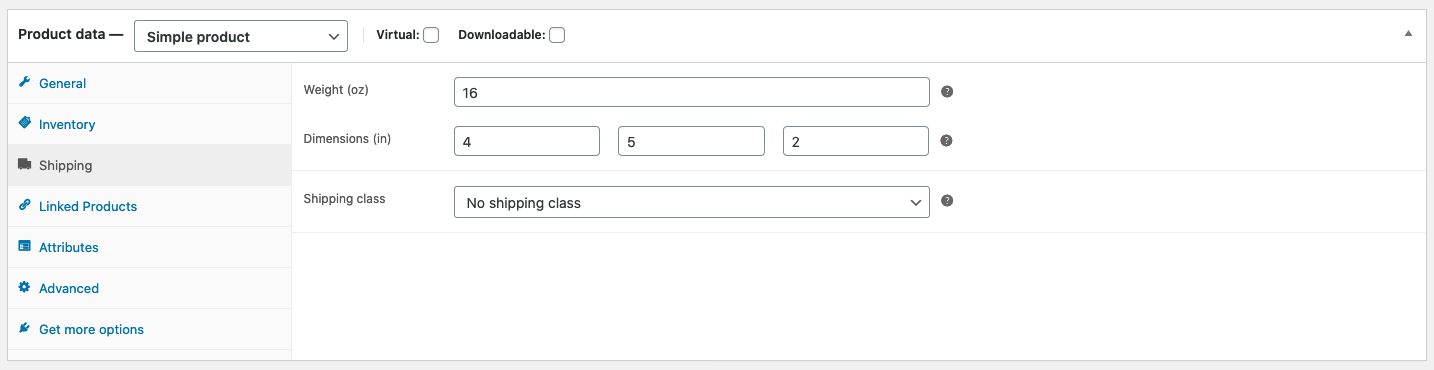This screenshot has width=1434, height=370.
Task: Open the Simple product type dropdown
Action: (x=241, y=36)
